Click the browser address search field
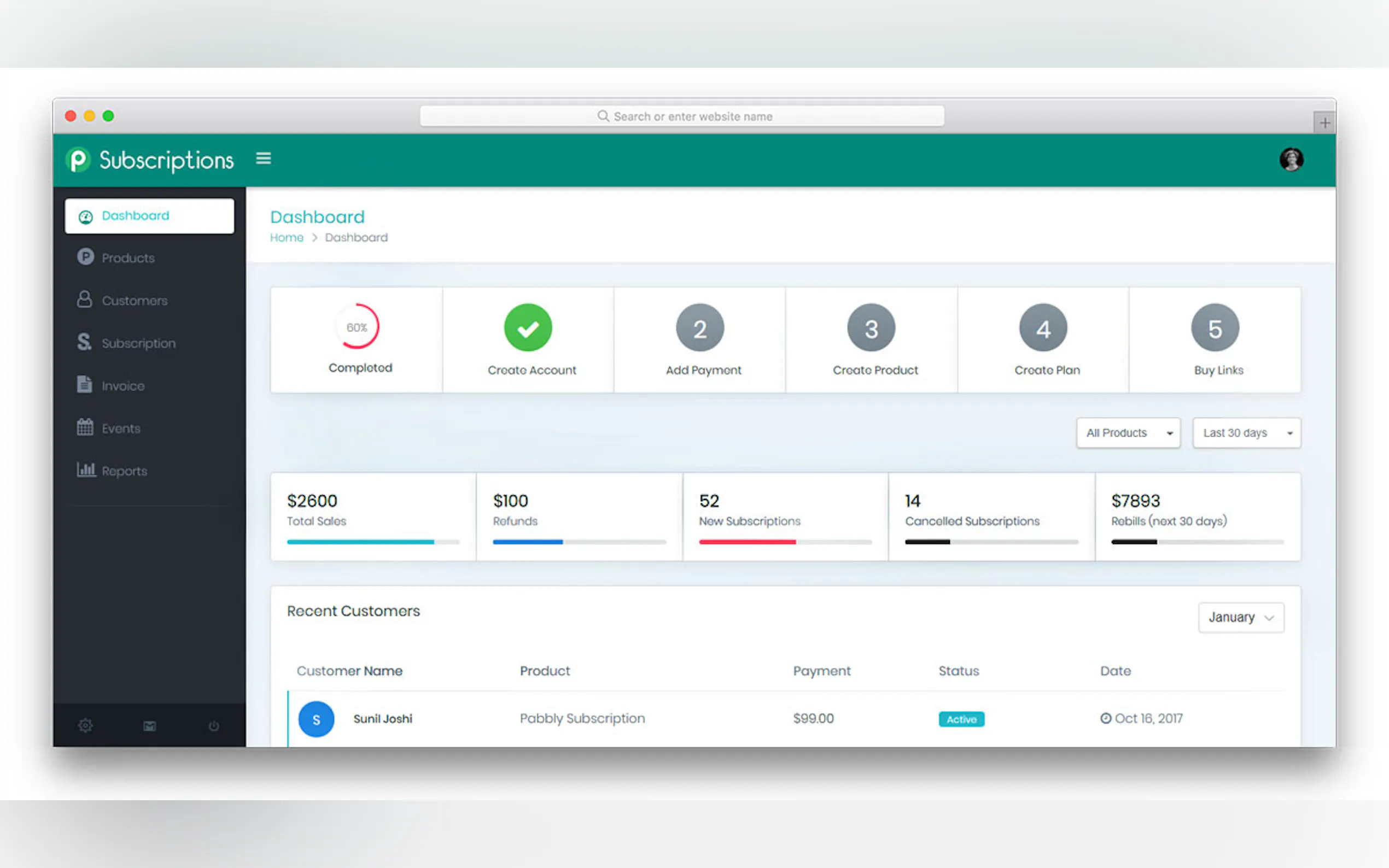 pyautogui.click(x=681, y=116)
